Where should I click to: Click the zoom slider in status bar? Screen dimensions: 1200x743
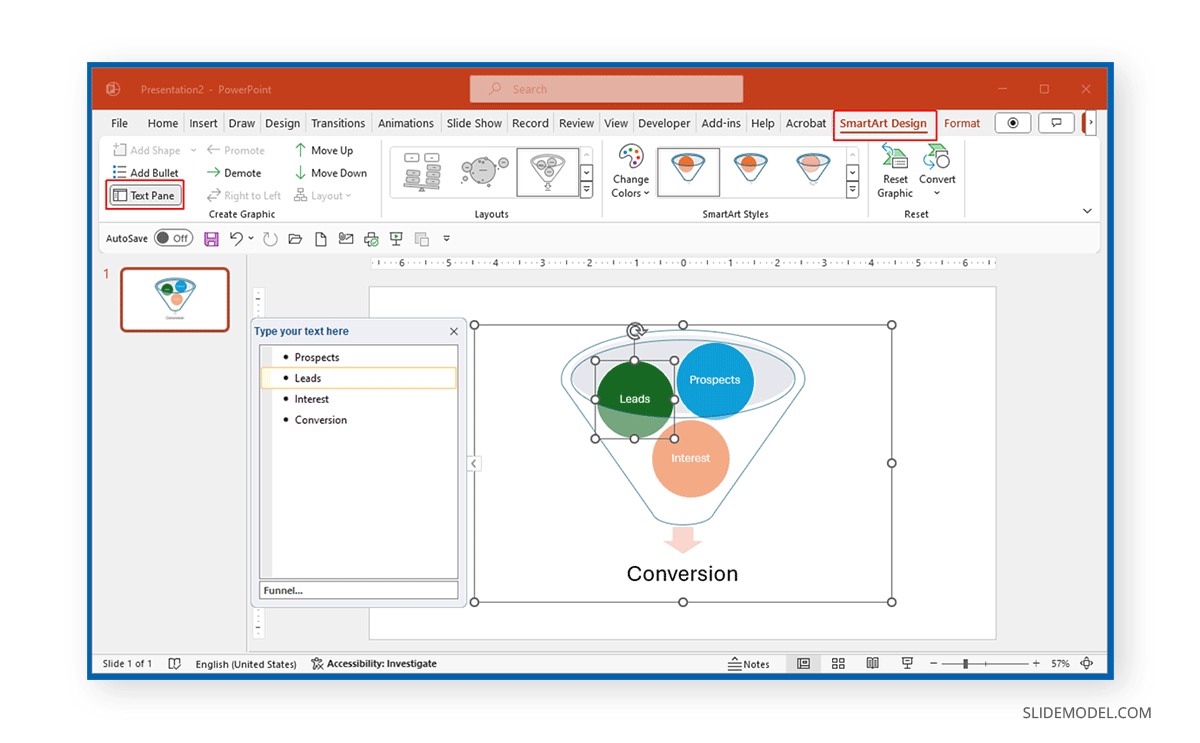click(x=986, y=664)
